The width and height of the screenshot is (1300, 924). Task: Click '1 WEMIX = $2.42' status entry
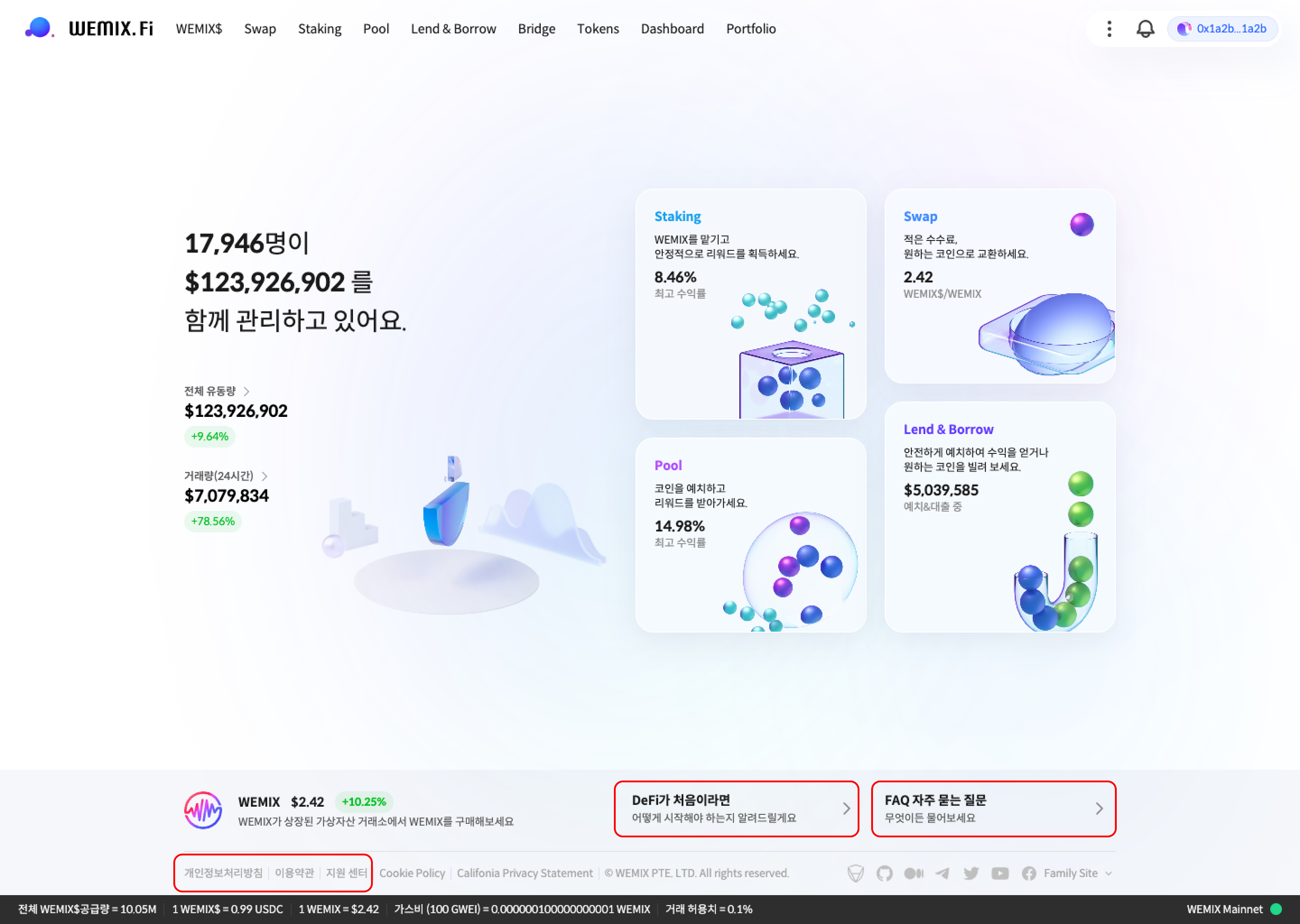pyautogui.click(x=339, y=909)
